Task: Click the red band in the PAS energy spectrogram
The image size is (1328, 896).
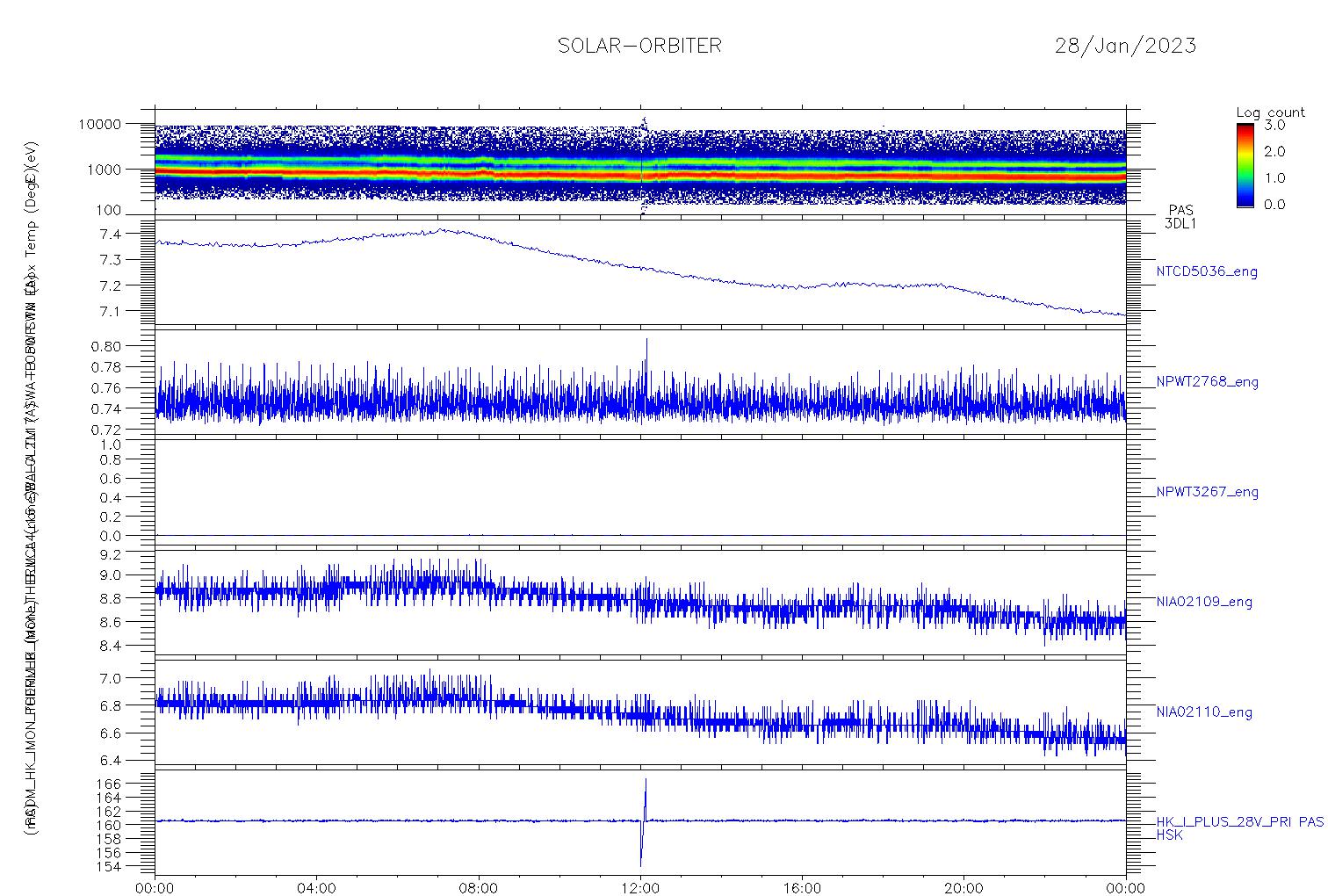Action: point(640,177)
